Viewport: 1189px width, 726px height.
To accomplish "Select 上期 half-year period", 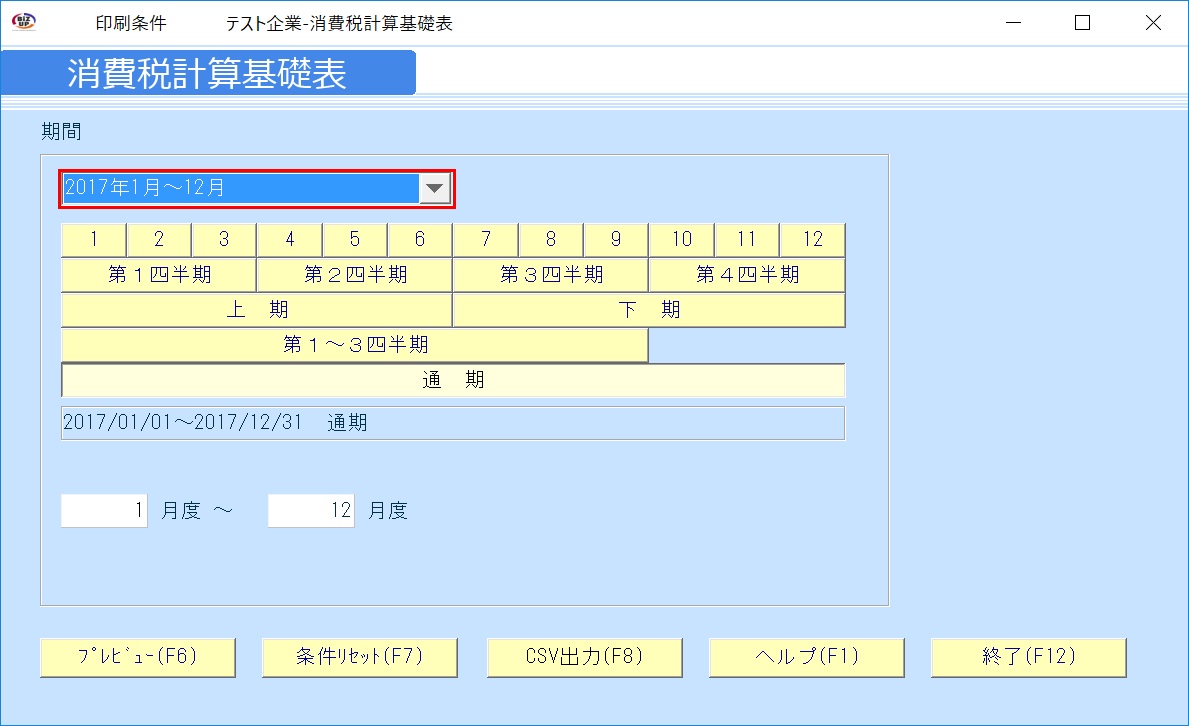I will point(256,309).
